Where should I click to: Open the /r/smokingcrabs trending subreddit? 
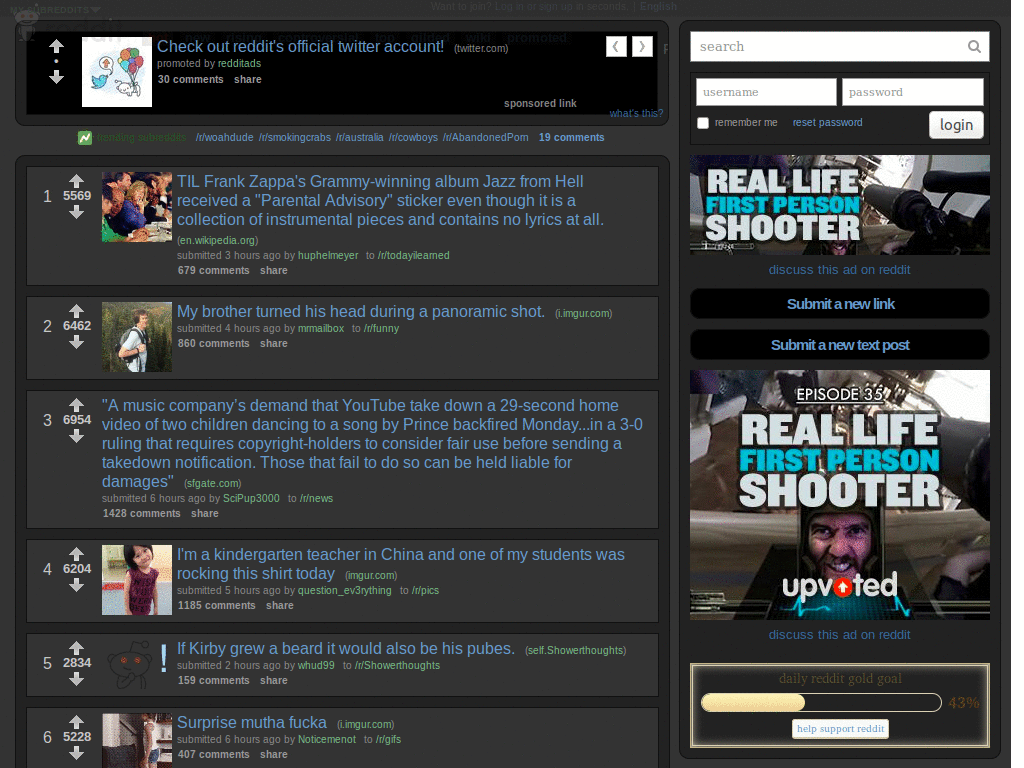click(x=295, y=138)
